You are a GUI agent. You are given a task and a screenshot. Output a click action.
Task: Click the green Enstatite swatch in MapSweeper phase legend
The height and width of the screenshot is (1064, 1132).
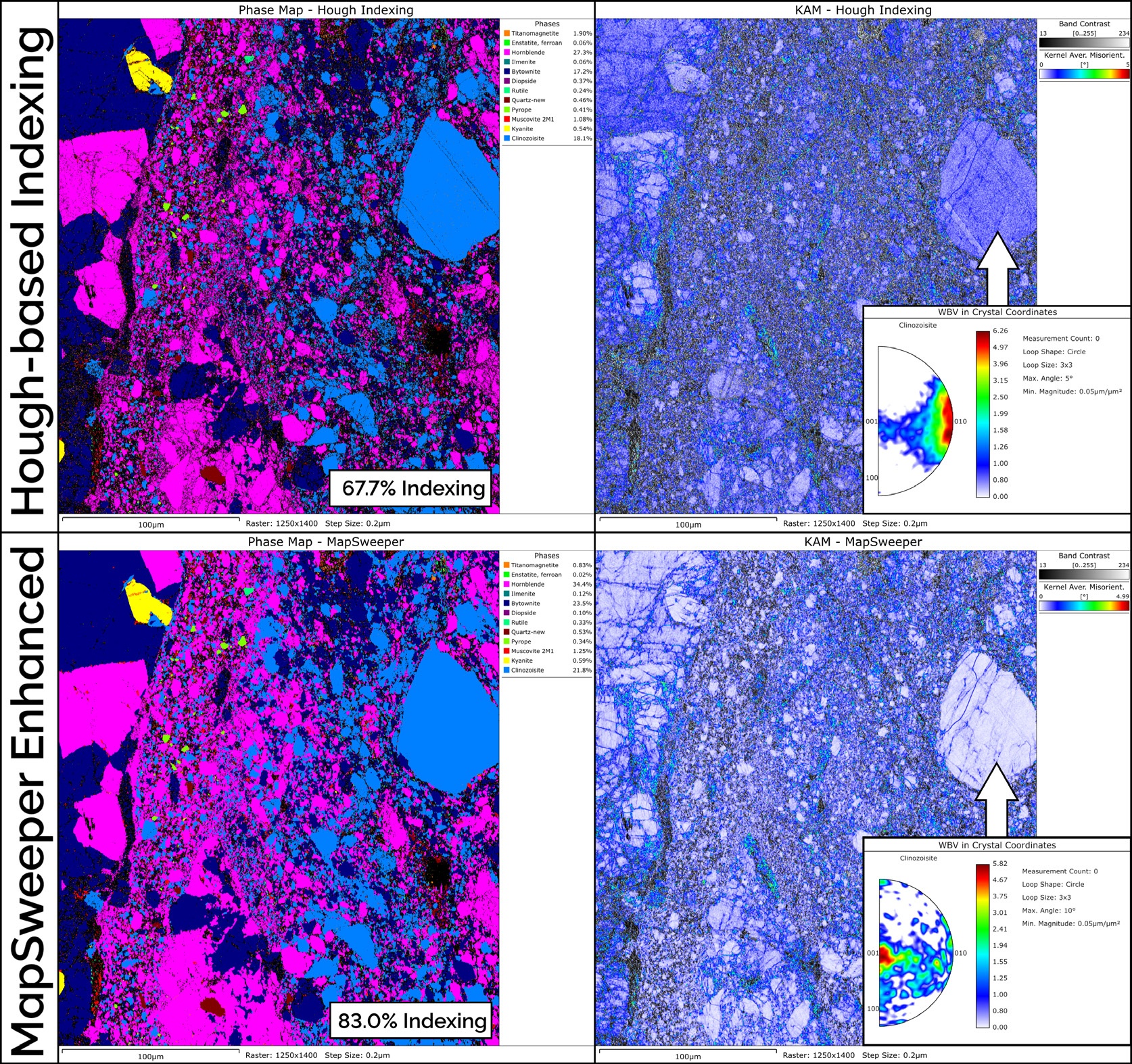pyautogui.click(x=506, y=575)
